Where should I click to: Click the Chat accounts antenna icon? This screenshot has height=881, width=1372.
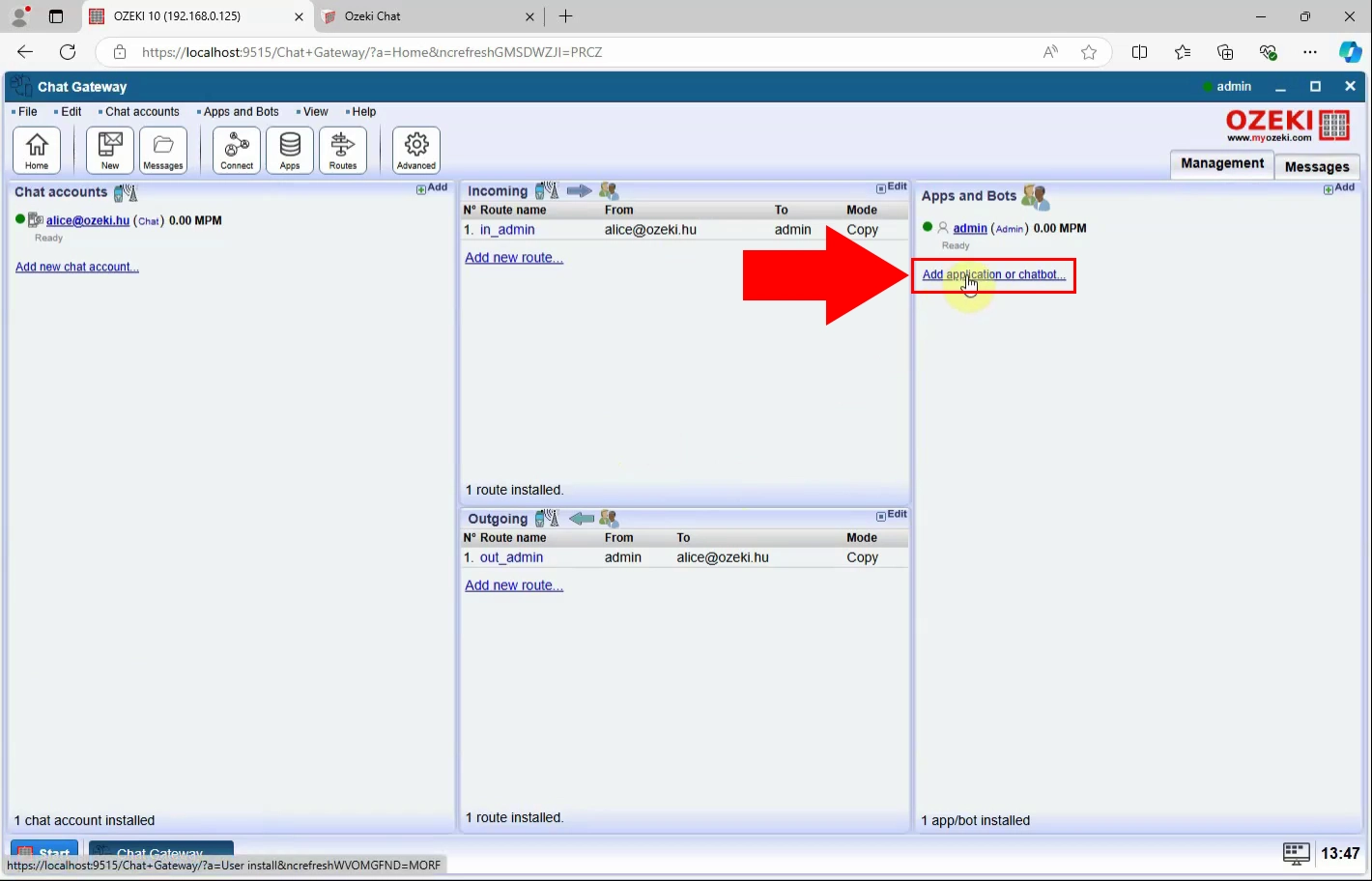tap(126, 193)
